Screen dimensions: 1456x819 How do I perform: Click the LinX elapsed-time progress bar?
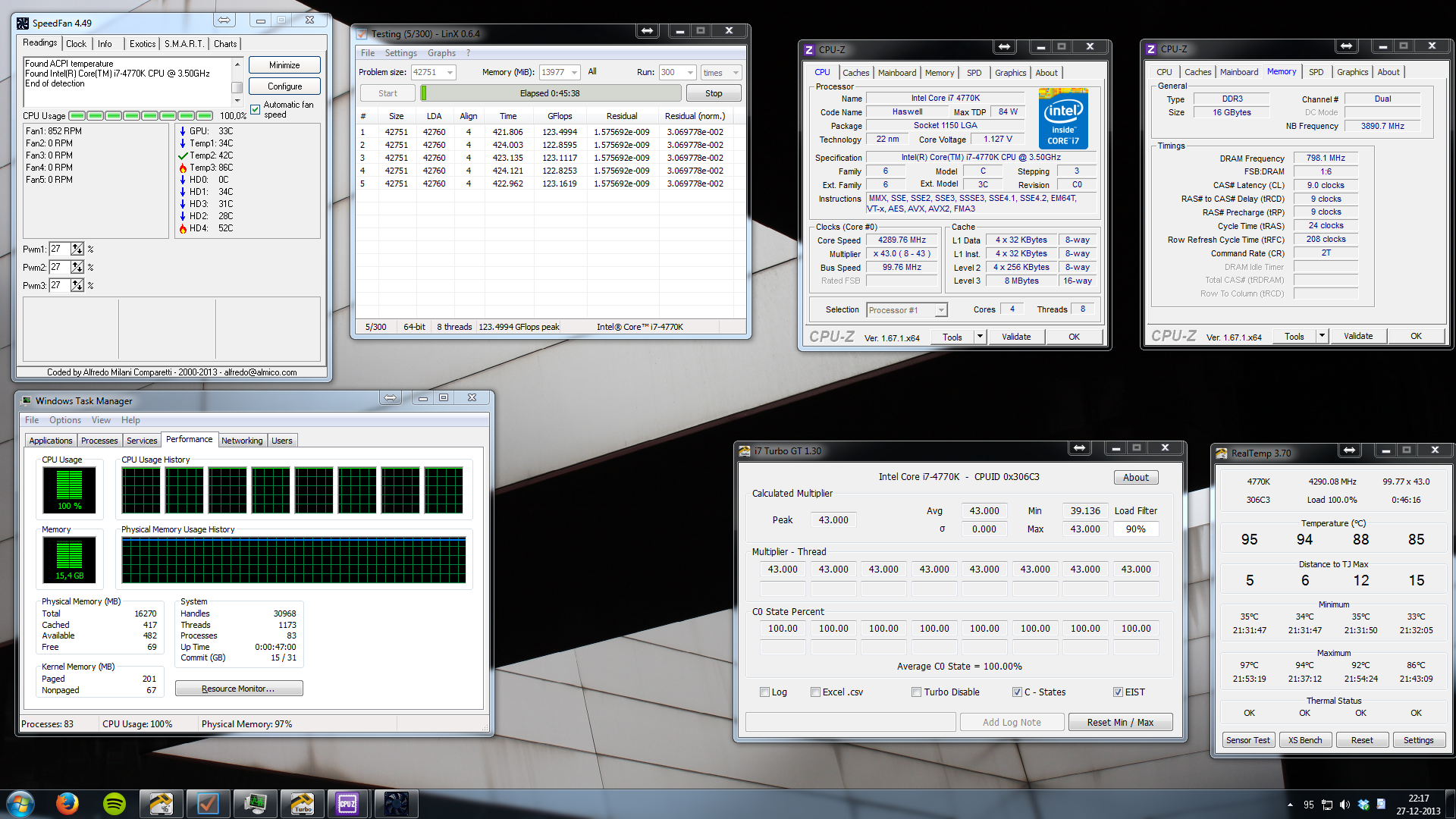[x=551, y=93]
